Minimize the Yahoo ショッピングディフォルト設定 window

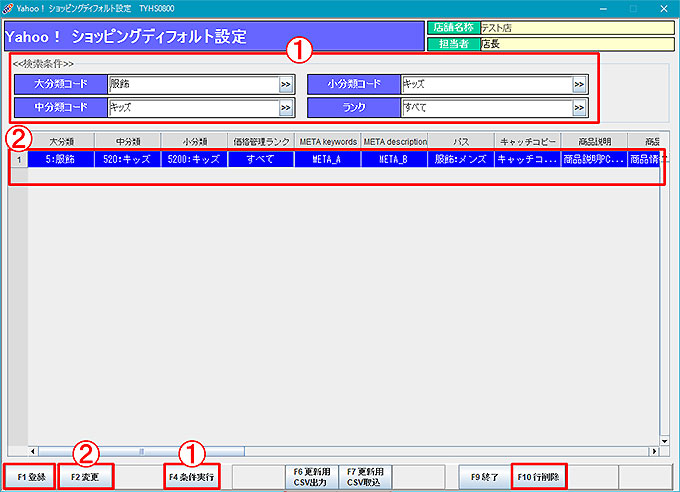tap(603, 9)
